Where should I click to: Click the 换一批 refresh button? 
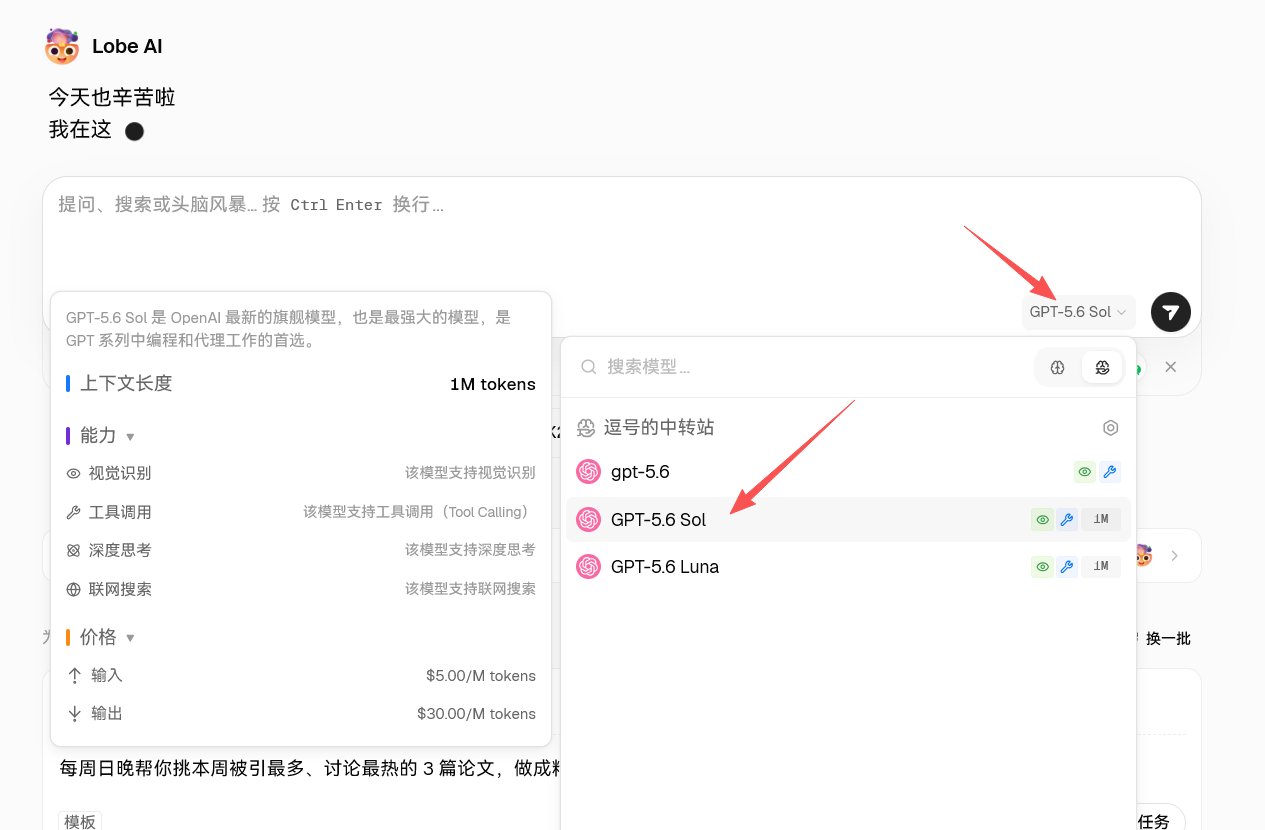point(1167,638)
